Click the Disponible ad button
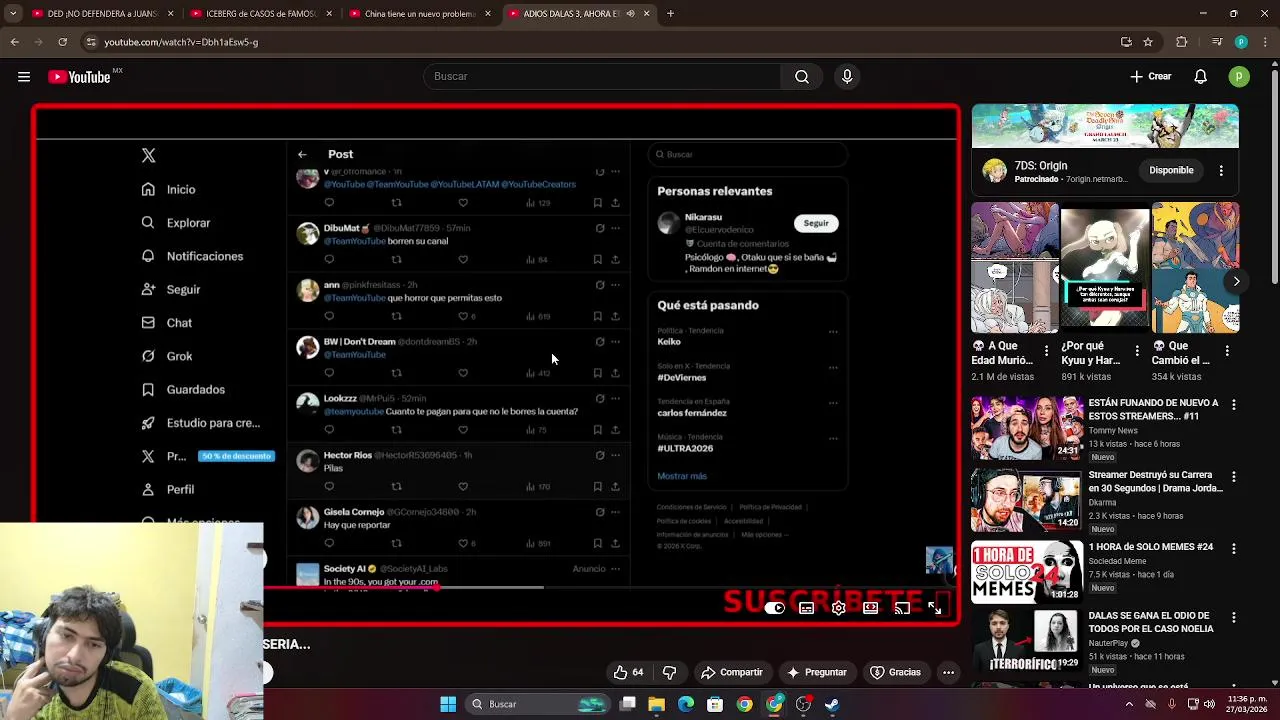 (x=1171, y=171)
